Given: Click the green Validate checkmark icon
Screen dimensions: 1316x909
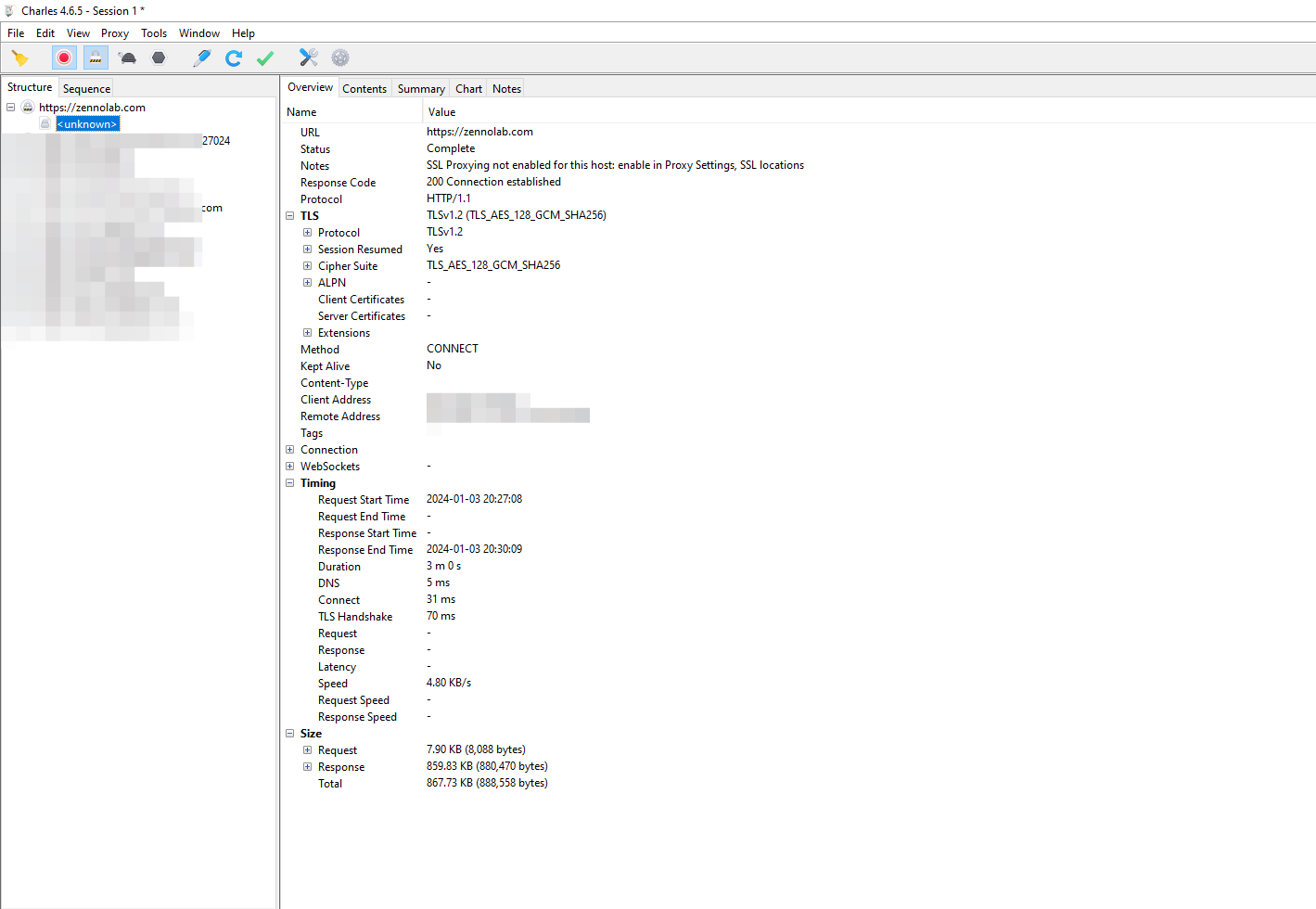Looking at the screenshot, I should [265, 58].
